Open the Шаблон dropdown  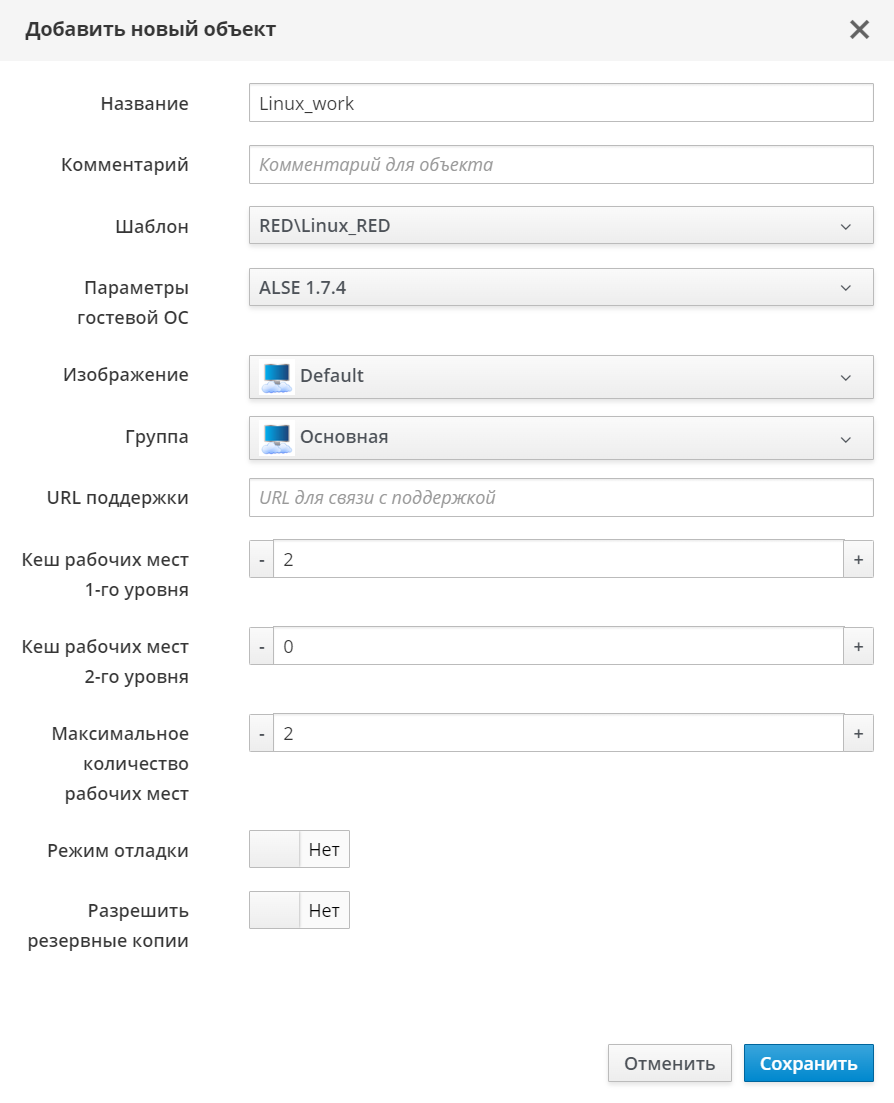coord(561,226)
